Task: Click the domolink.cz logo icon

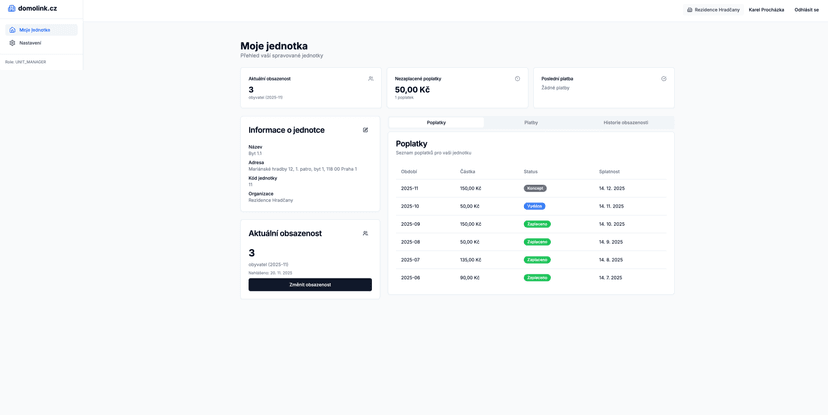Action: click(12, 8)
